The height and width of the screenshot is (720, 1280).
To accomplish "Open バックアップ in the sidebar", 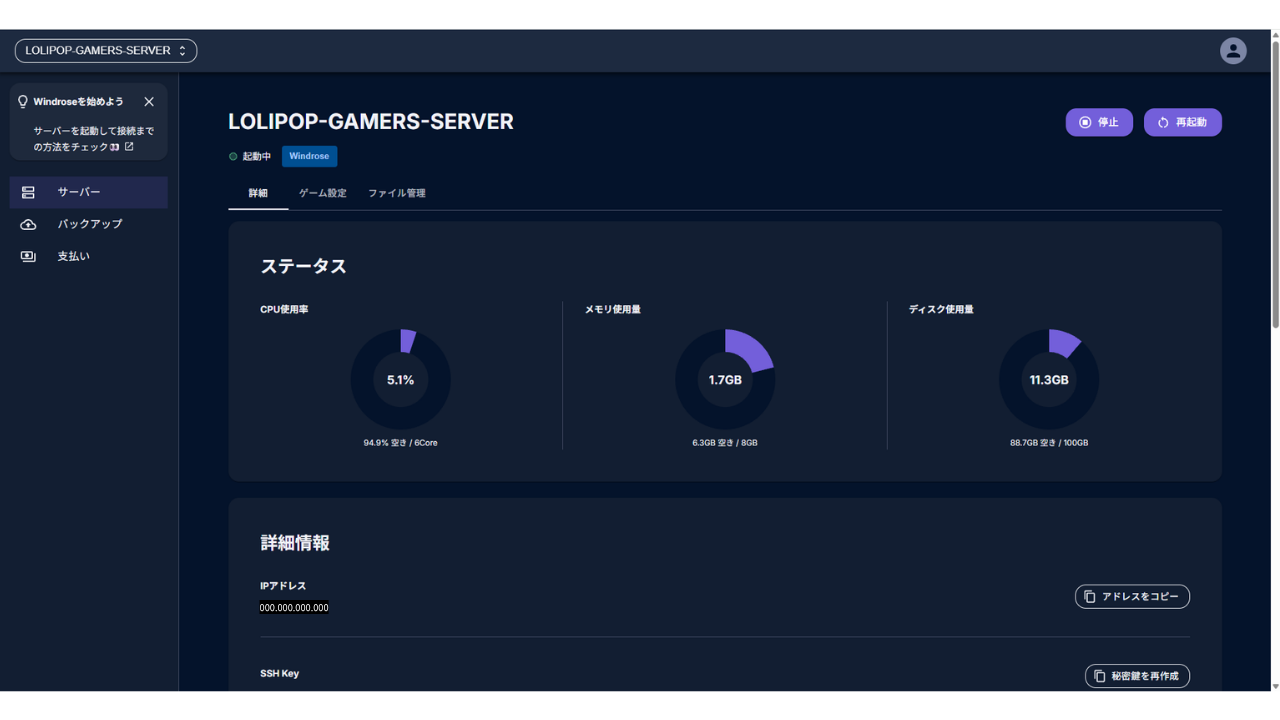I will point(89,224).
